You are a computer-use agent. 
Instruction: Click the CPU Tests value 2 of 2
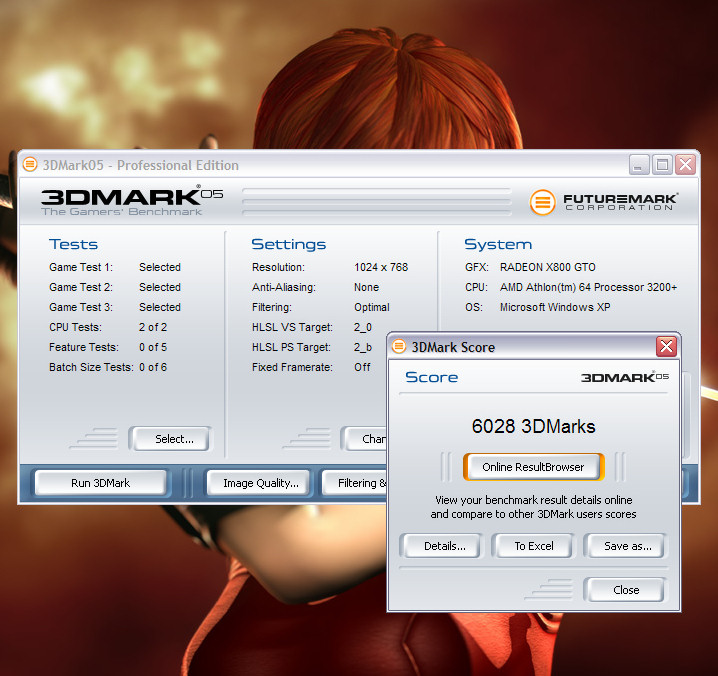click(x=153, y=327)
